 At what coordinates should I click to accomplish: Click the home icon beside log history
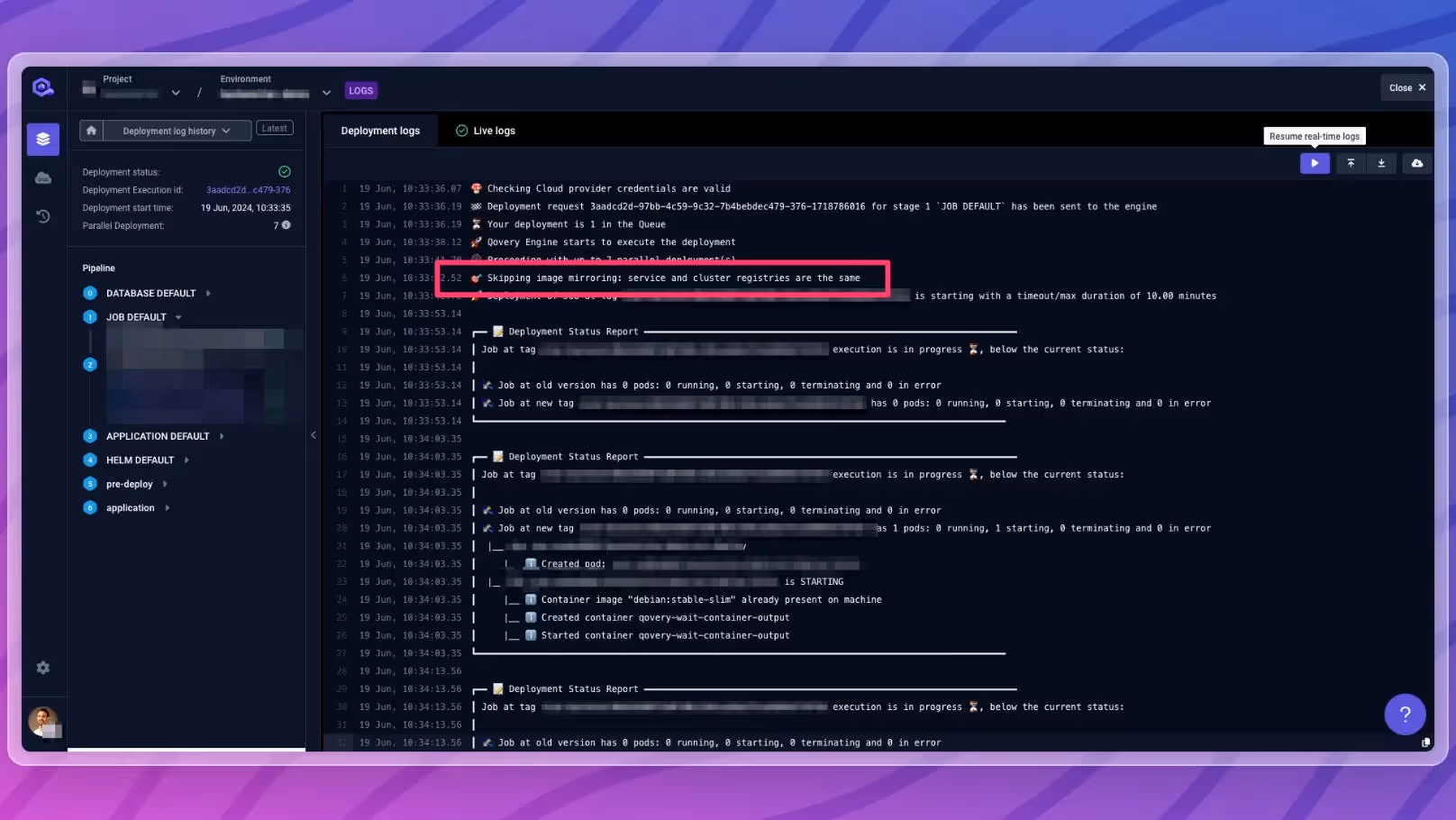tap(91, 131)
